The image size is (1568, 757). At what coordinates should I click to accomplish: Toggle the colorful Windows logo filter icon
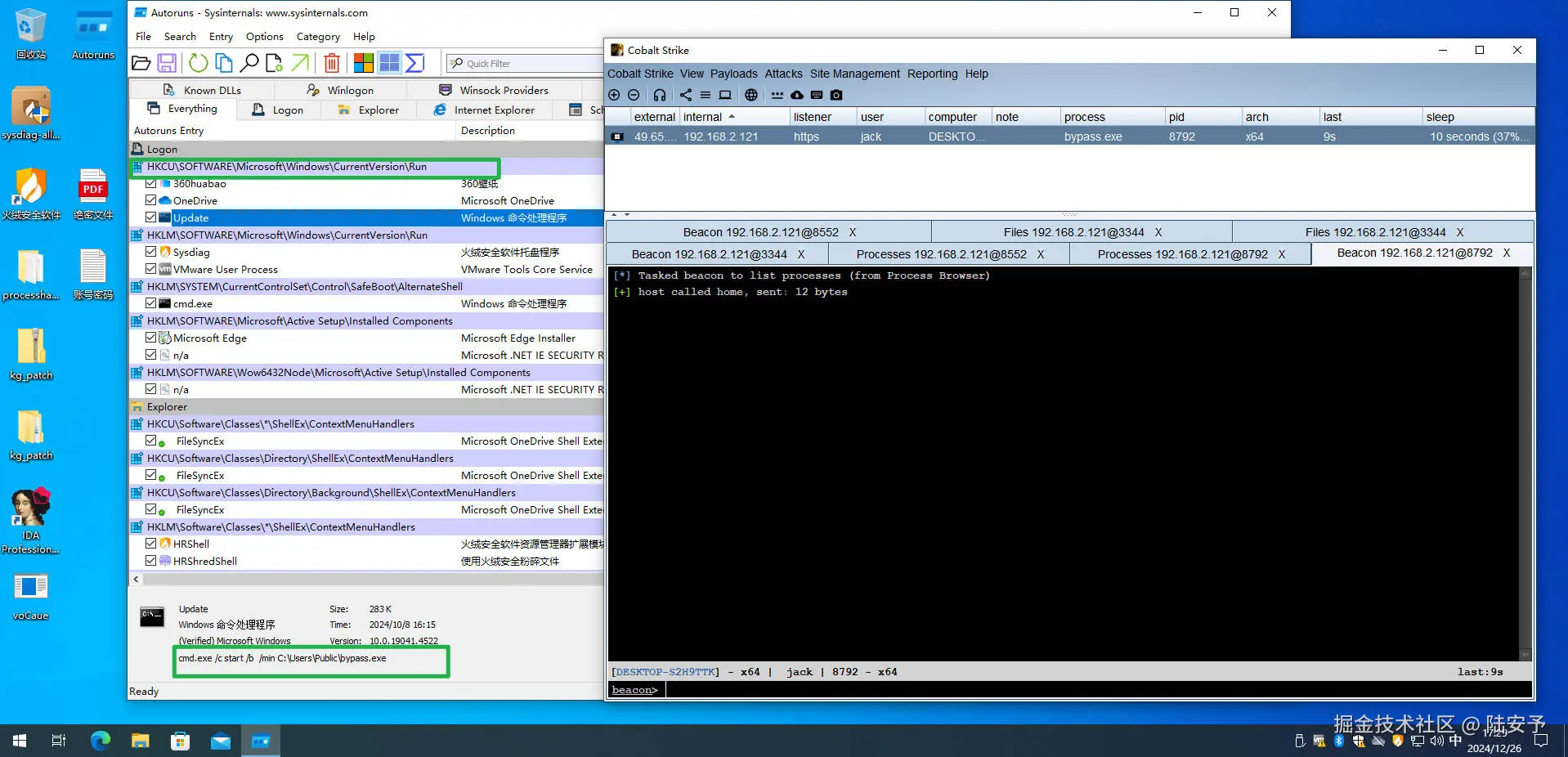tap(364, 63)
